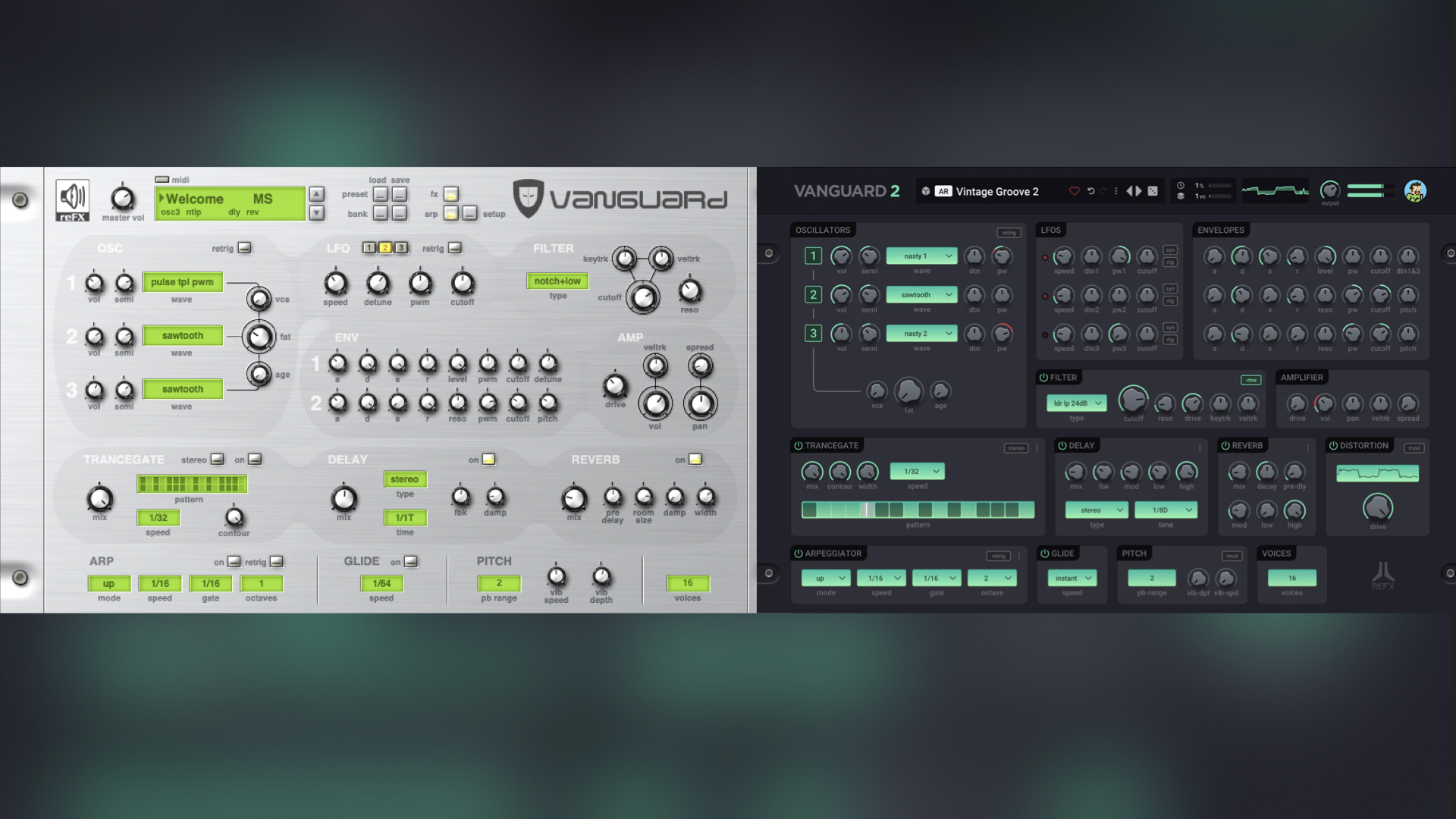Click Trancegate stereo button in Vanguard 2
Screen dimensions: 1456x819
[x=1016, y=448]
